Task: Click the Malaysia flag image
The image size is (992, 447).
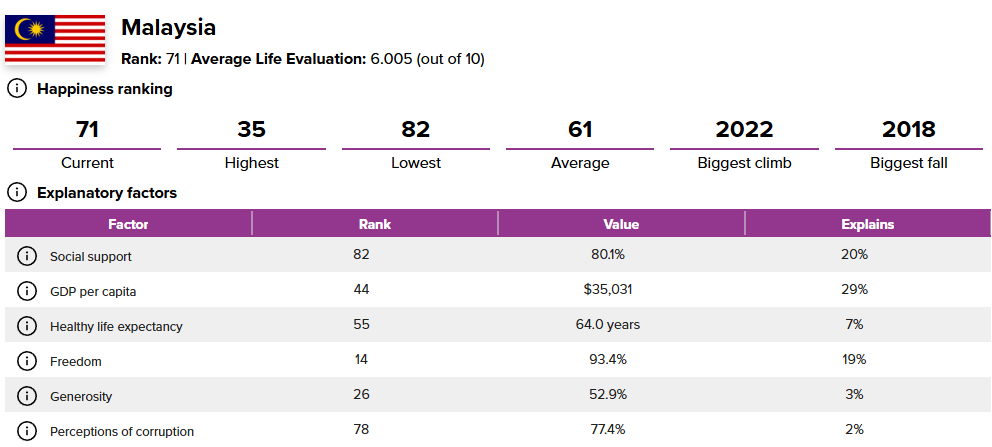Action: click(55, 40)
